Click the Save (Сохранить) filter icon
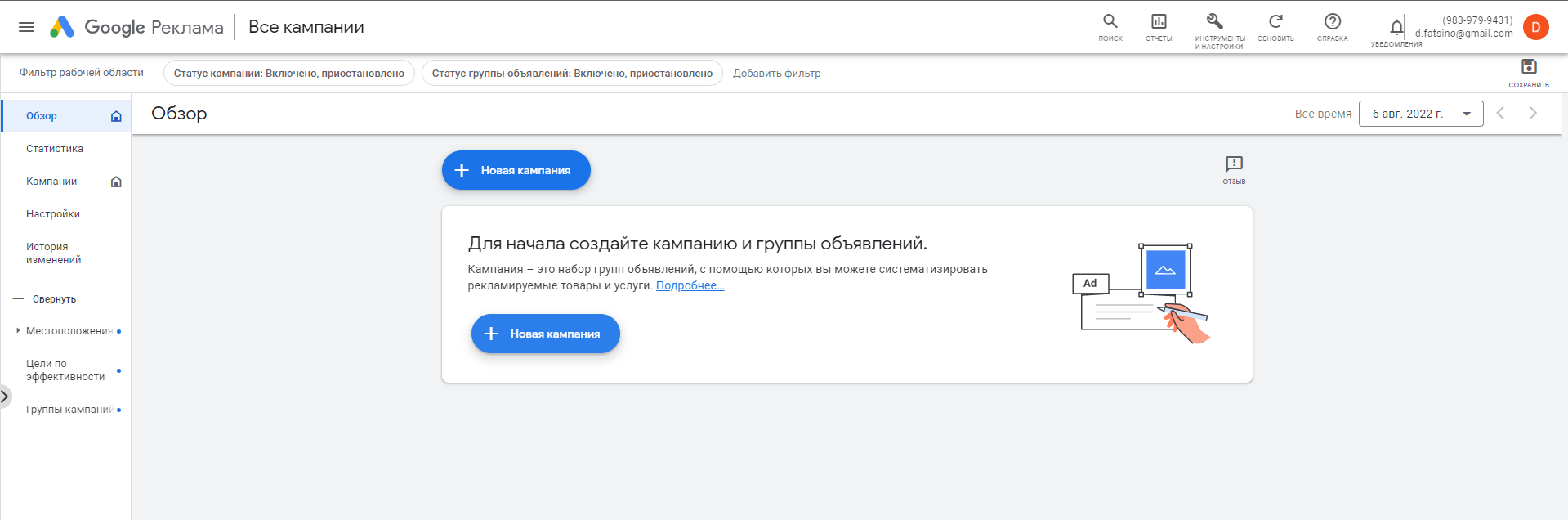The height and width of the screenshot is (520, 1568). [x=1529, y=67]
